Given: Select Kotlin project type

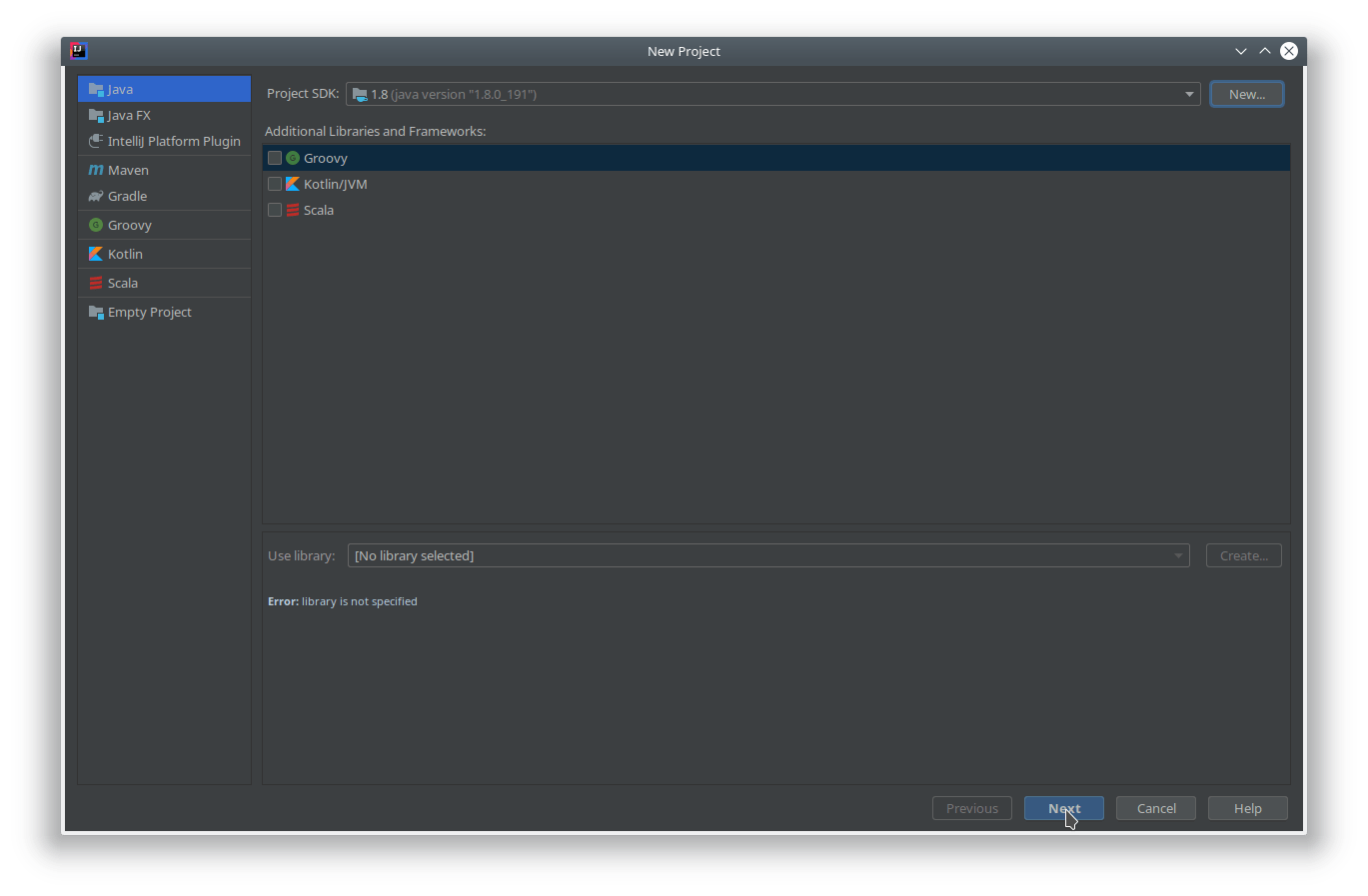Looking at the screenshot, I should (x=165, y=254).
